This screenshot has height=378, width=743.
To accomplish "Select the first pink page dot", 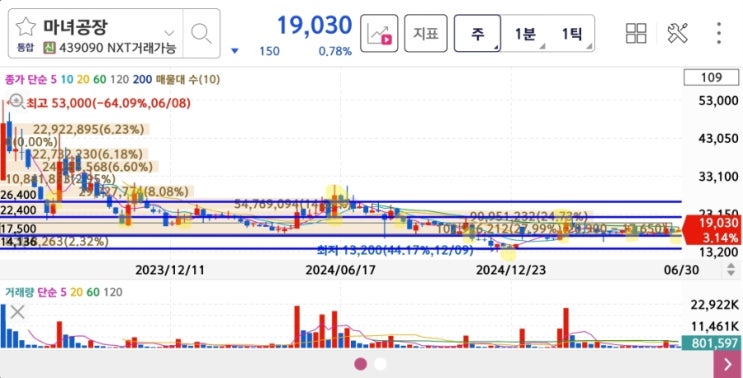I will tap(361, 364).
